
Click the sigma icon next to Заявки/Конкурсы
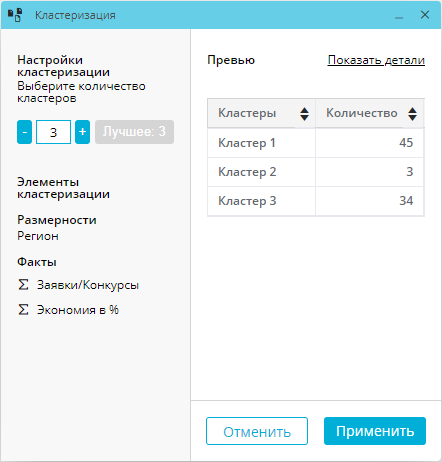(23, 285)
